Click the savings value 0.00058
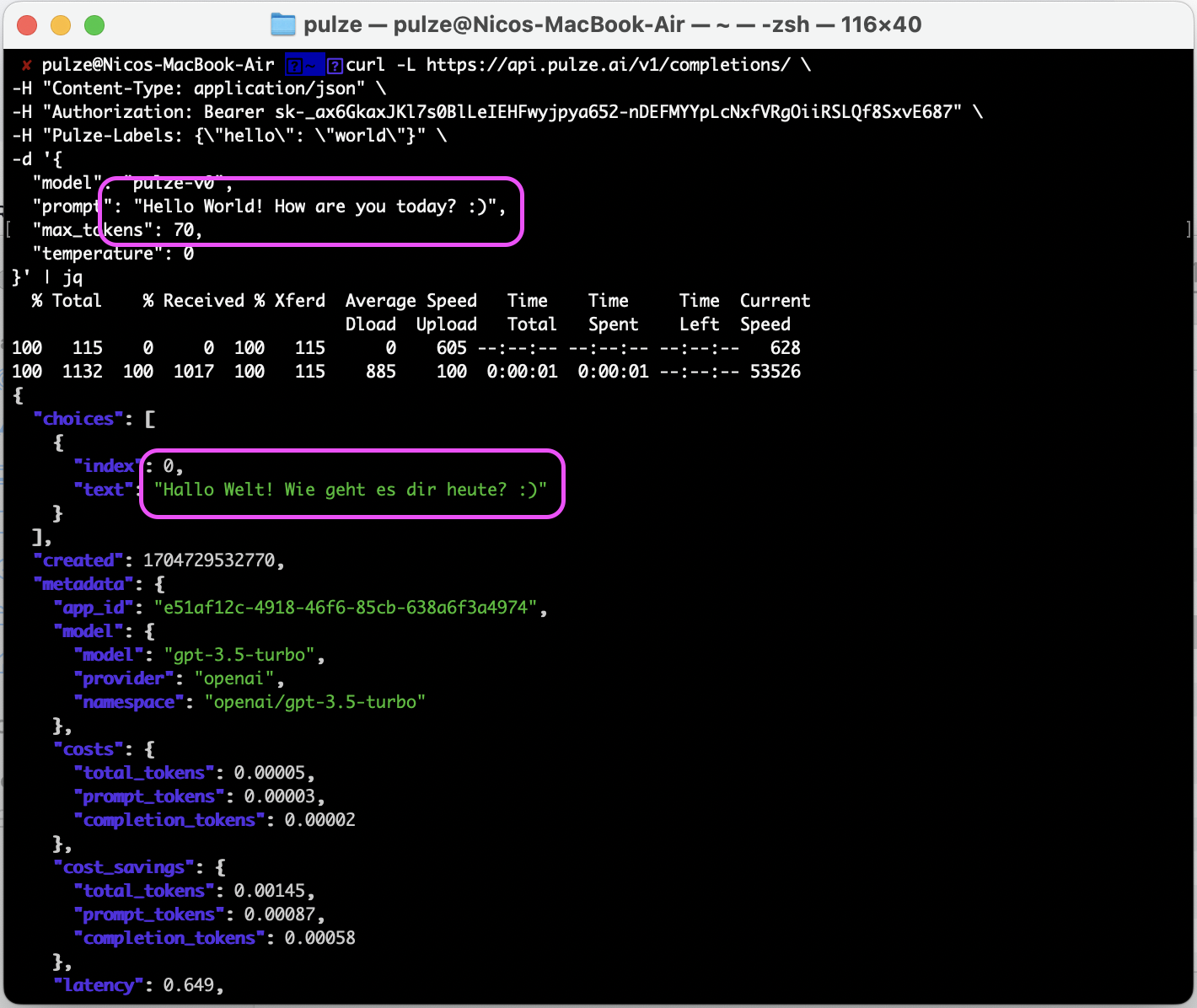Screen dimensions: 1197x1008 click(320, 938)
